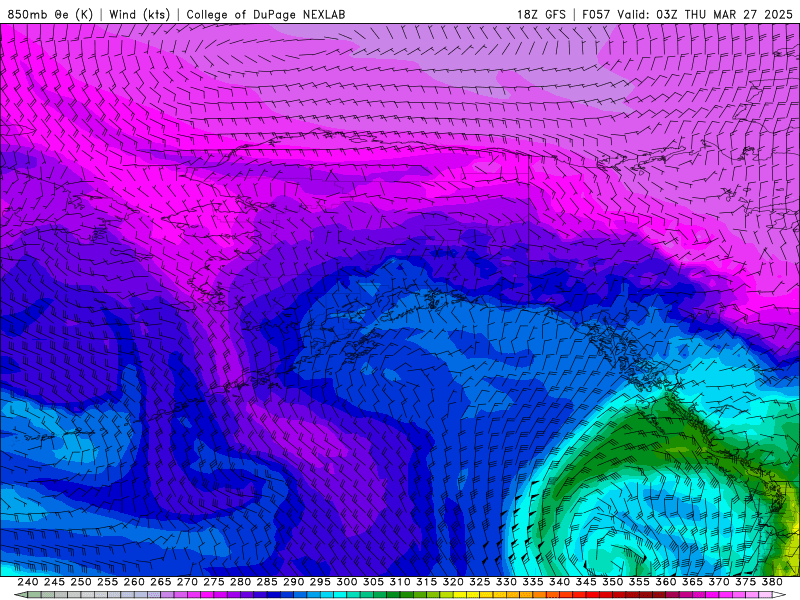Select the 250 color scale label
This screenshot has height=600, width=800.
pos(81,582)
